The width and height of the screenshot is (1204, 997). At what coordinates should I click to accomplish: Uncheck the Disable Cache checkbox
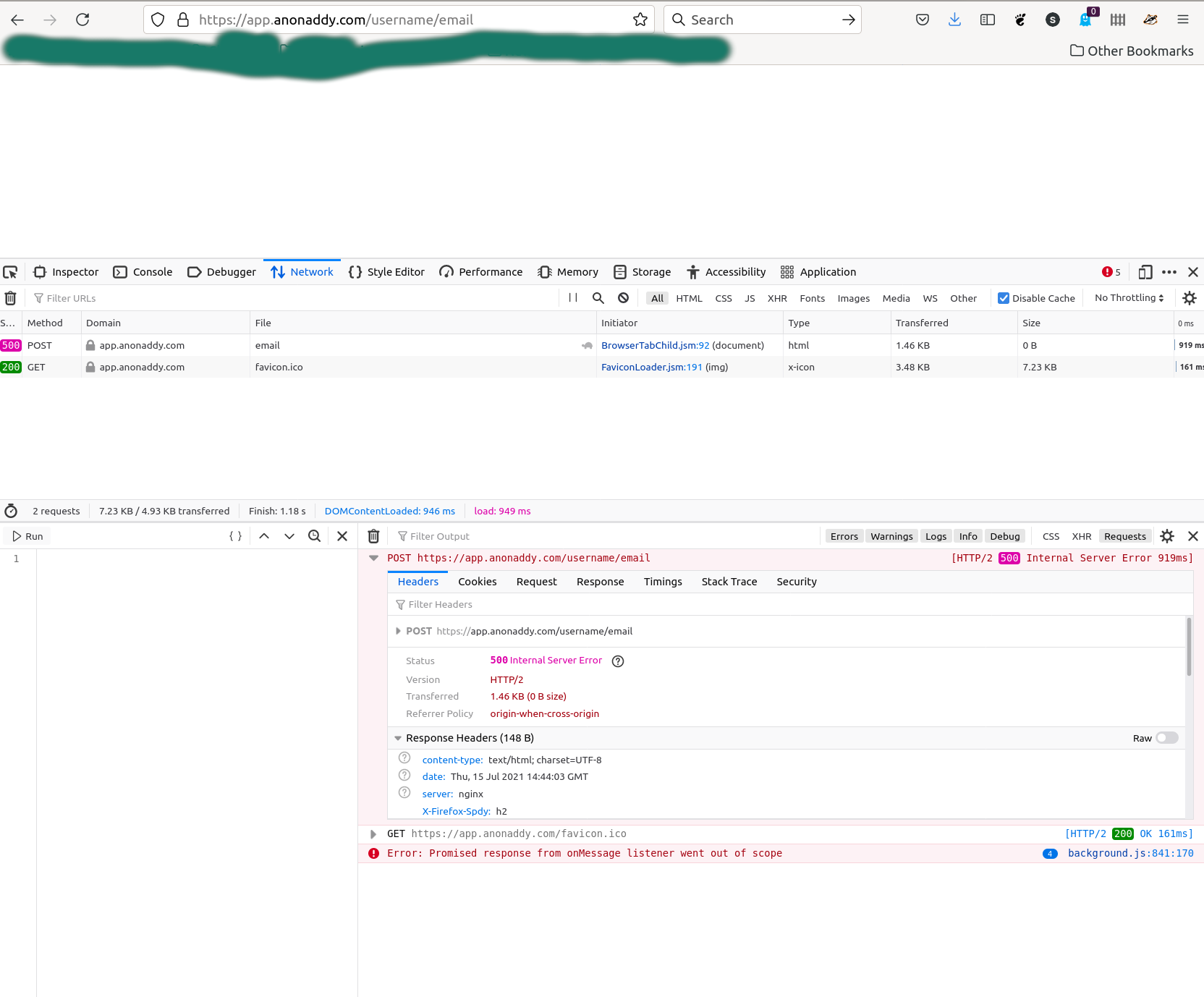pos(1004,297)
